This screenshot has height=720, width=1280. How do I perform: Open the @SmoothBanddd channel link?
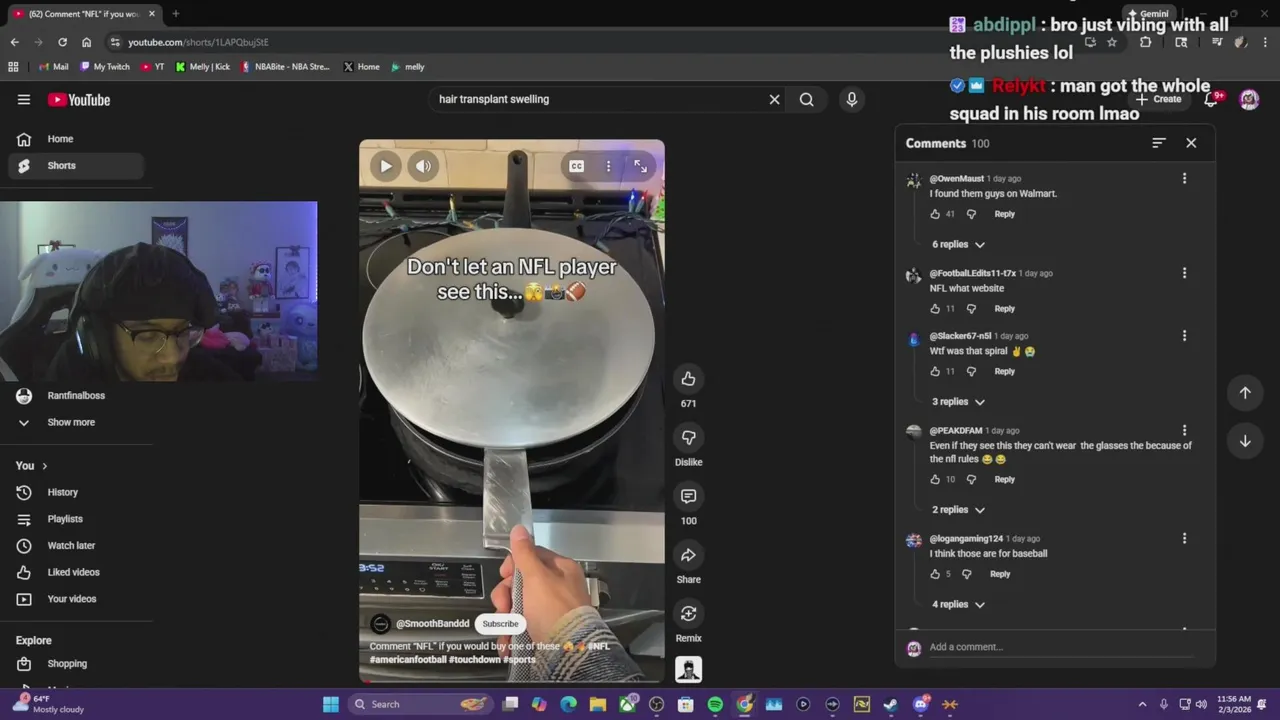click(x=432, y=624)
